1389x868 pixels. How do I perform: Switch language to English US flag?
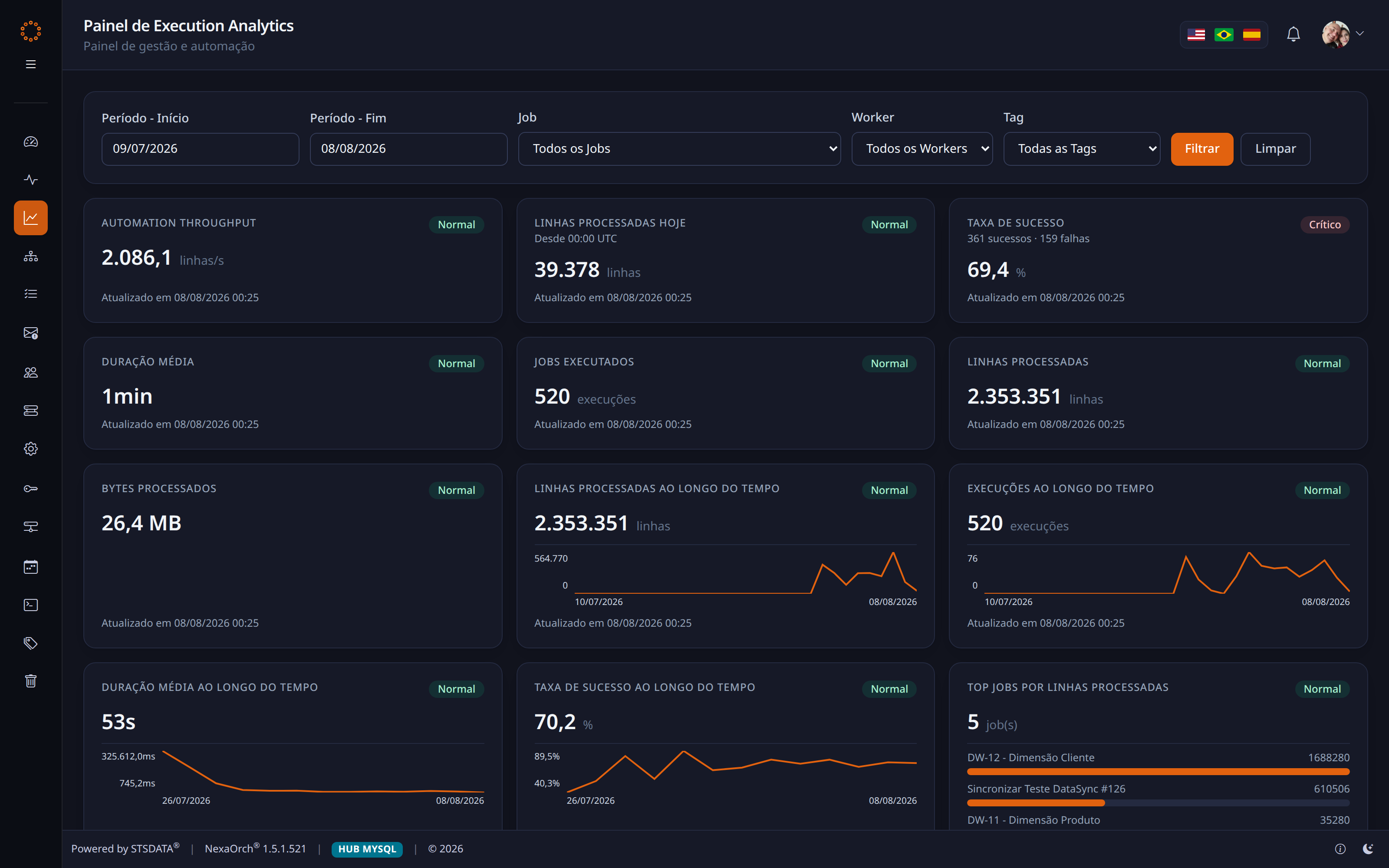[x=1196, y=34]
